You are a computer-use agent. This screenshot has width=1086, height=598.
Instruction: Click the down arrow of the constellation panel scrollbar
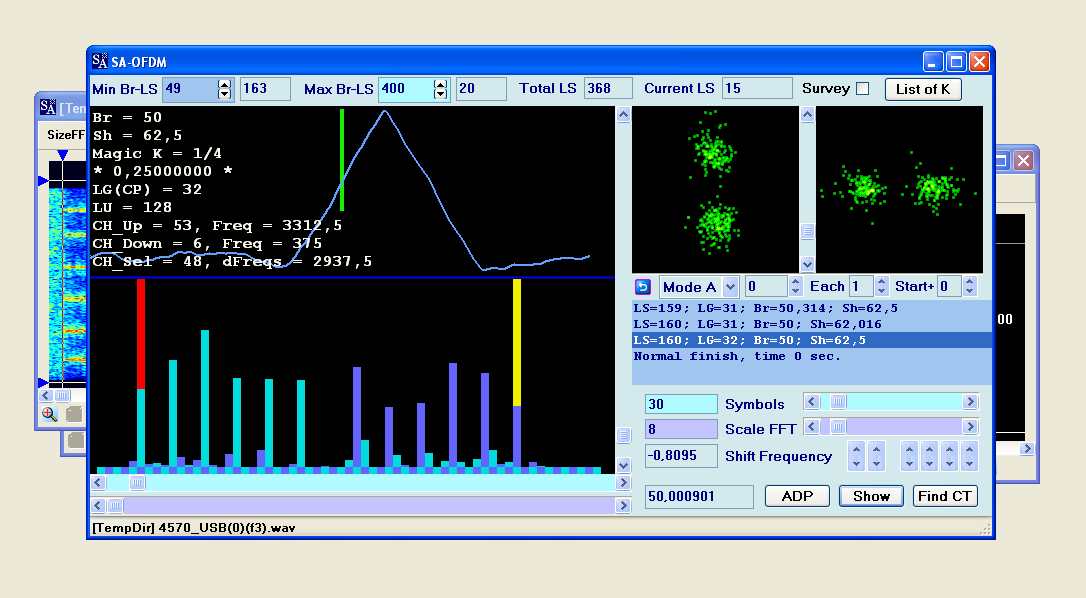point(808,264)
